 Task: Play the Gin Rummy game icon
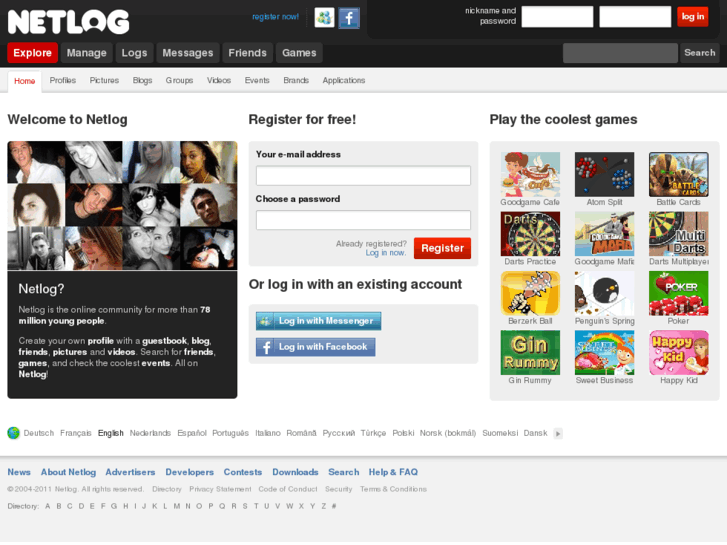530,353
